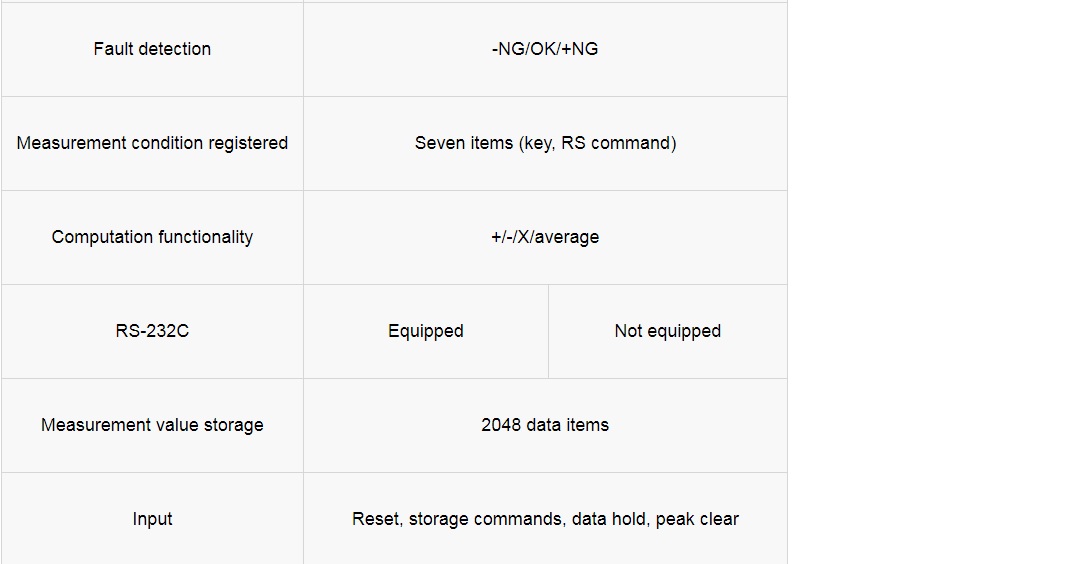Image resolution: width=1079 pixels, height=564 pixels.
Task: Click the Computation functionality label cell
Action: click(x=152, y=237)
